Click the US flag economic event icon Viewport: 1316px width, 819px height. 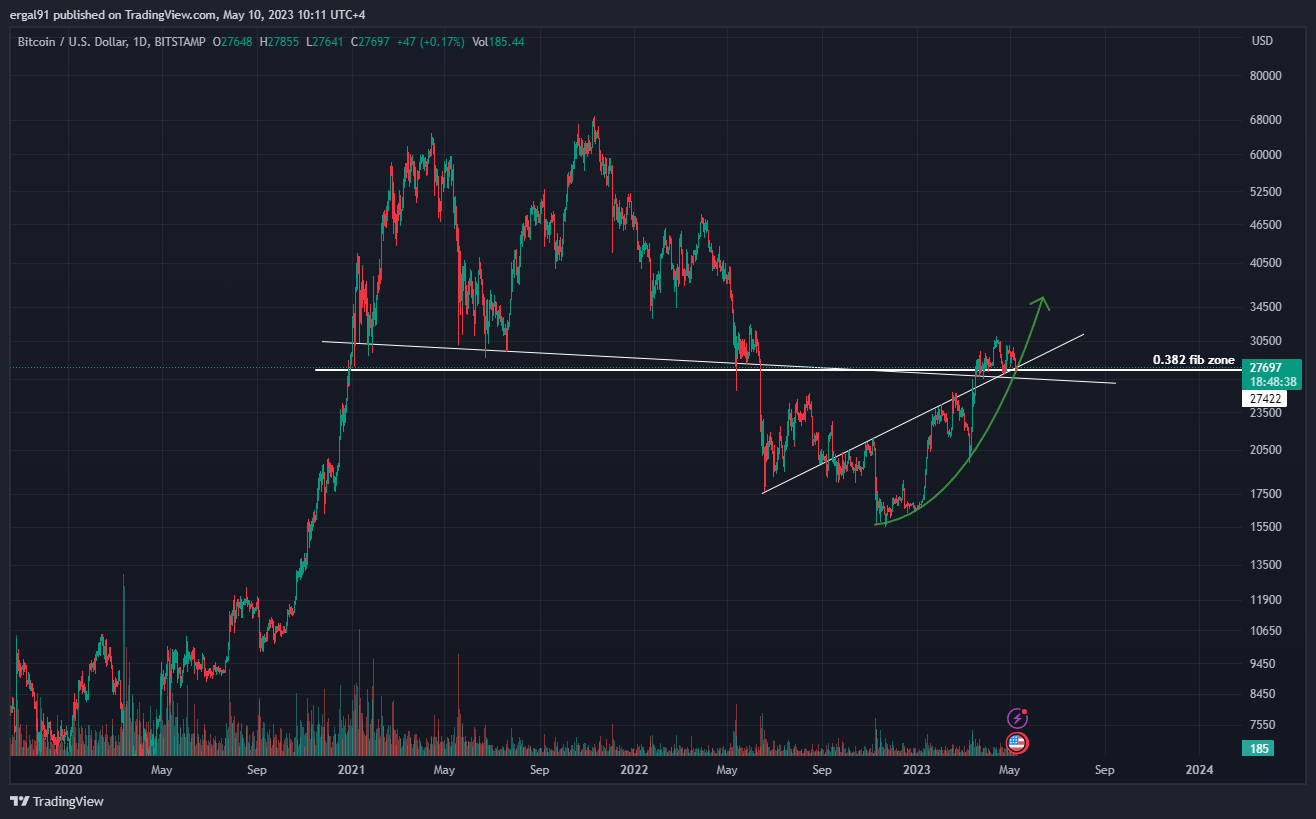pyautogui.click(x=1017, y=743)
